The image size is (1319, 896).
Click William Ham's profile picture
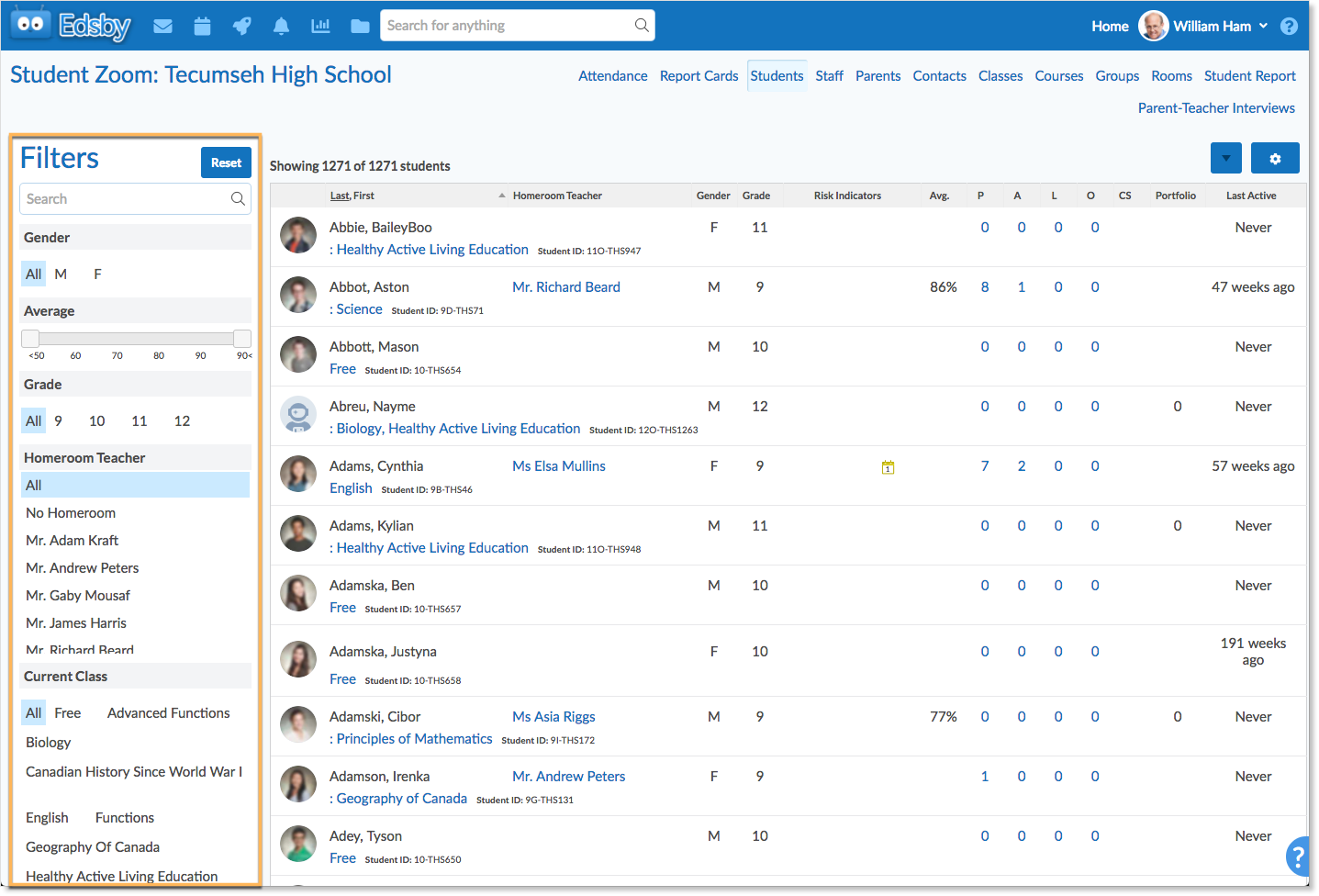(x=1153, y=26)
